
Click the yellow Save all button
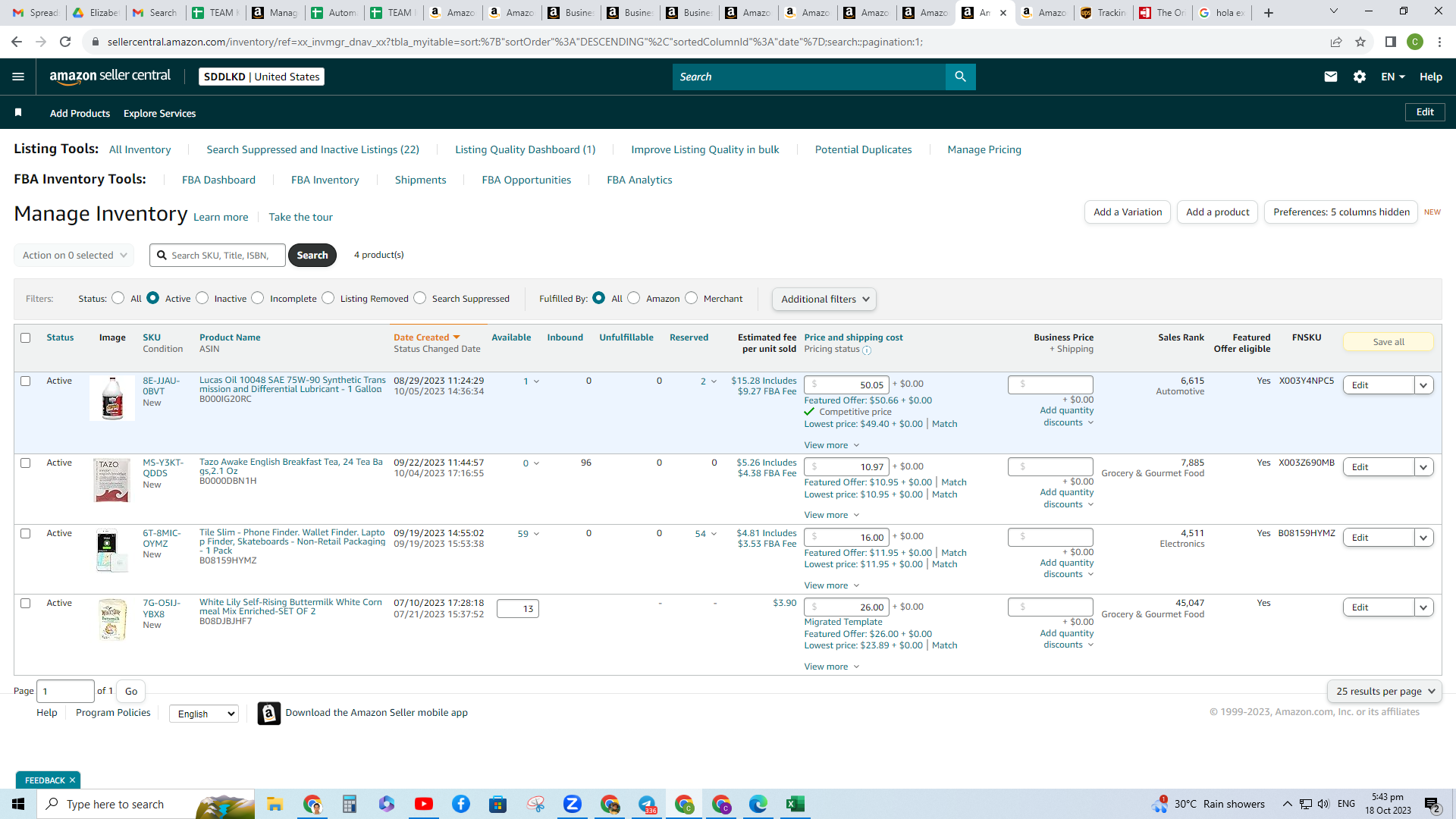point(1389,342)
